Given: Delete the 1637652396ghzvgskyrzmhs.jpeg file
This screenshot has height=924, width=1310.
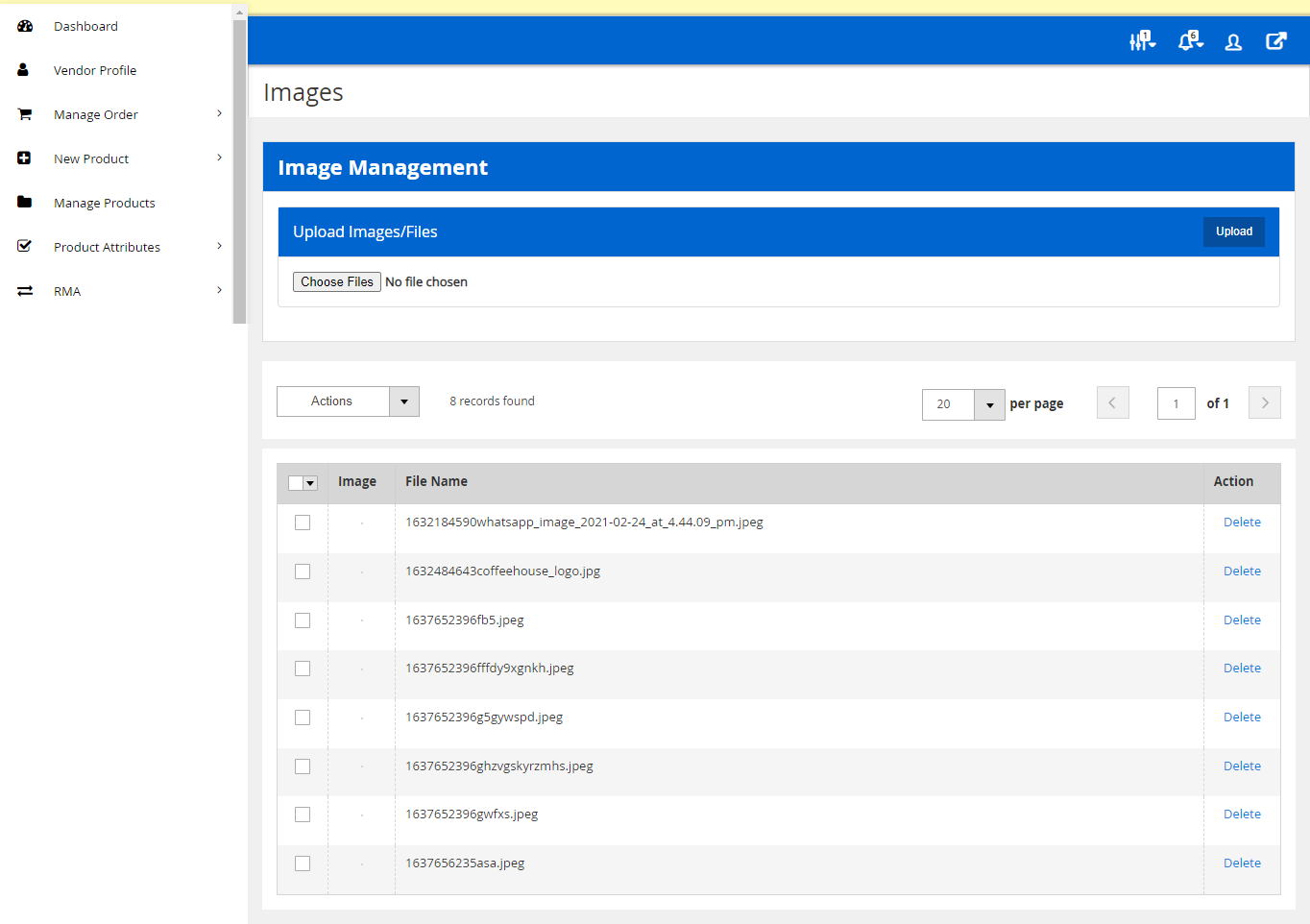Looking at the screenshot, I should pos(1242,766).
